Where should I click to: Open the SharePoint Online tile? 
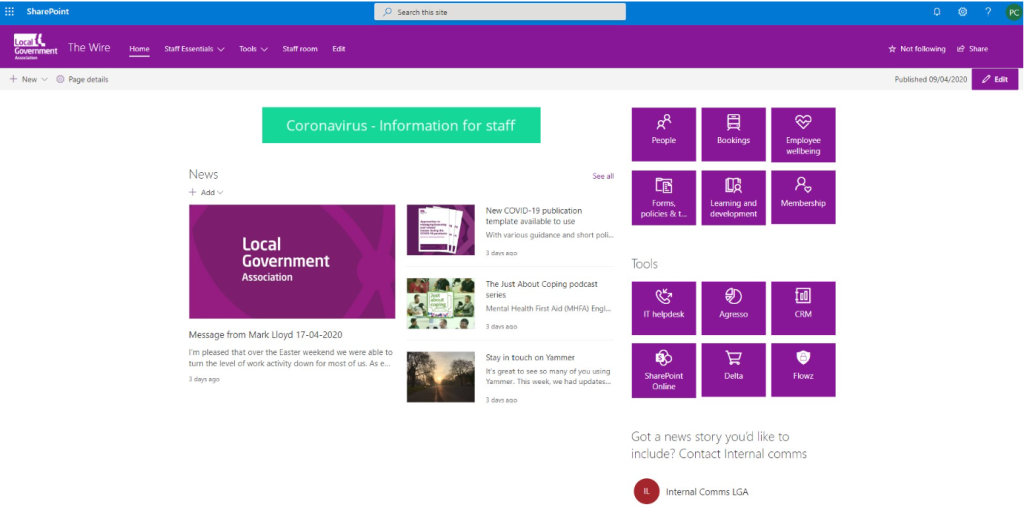pos(664,370)
